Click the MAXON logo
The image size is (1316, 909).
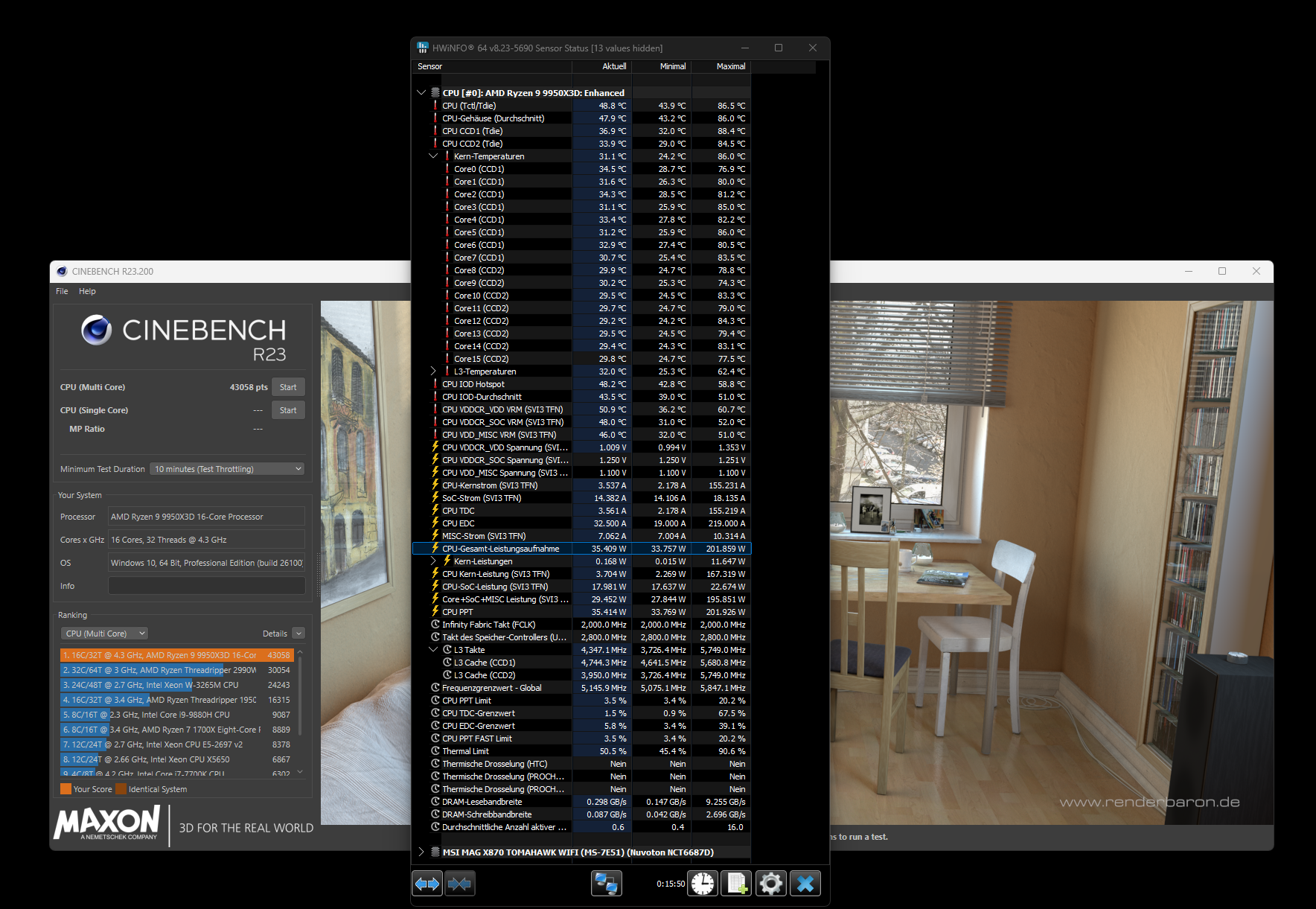pyautogui.click(x=106, y=823)
